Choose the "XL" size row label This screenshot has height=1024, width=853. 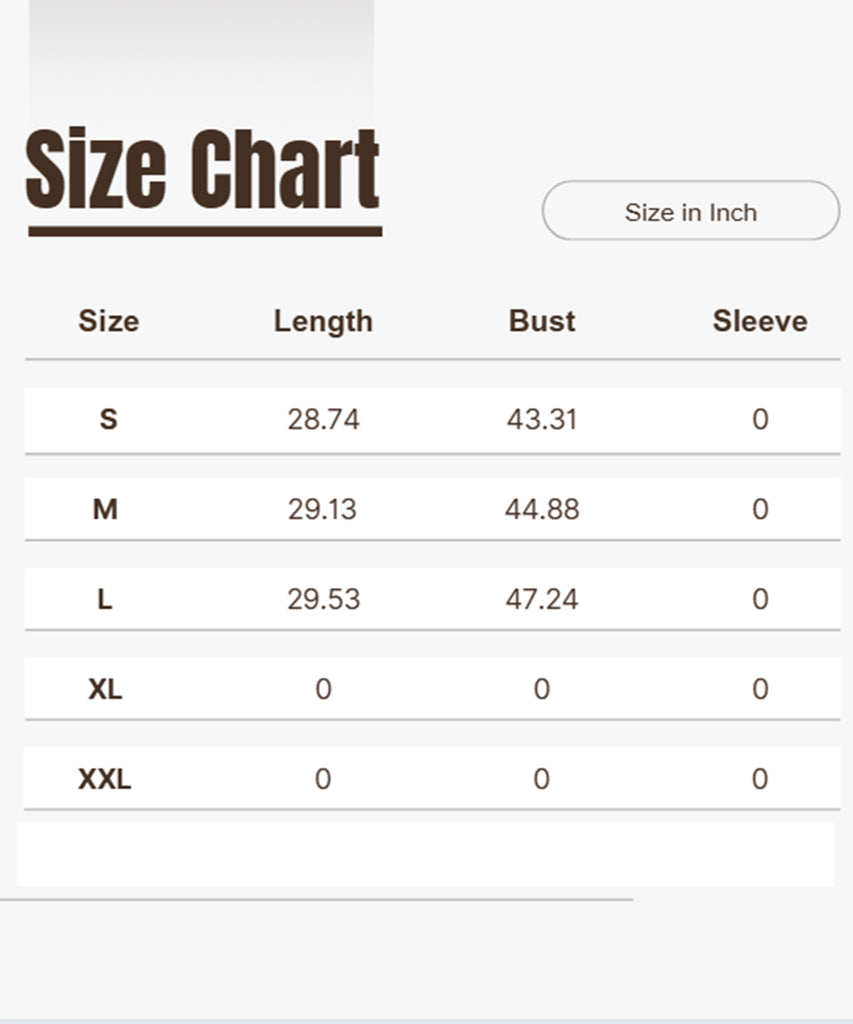(105, 689)
